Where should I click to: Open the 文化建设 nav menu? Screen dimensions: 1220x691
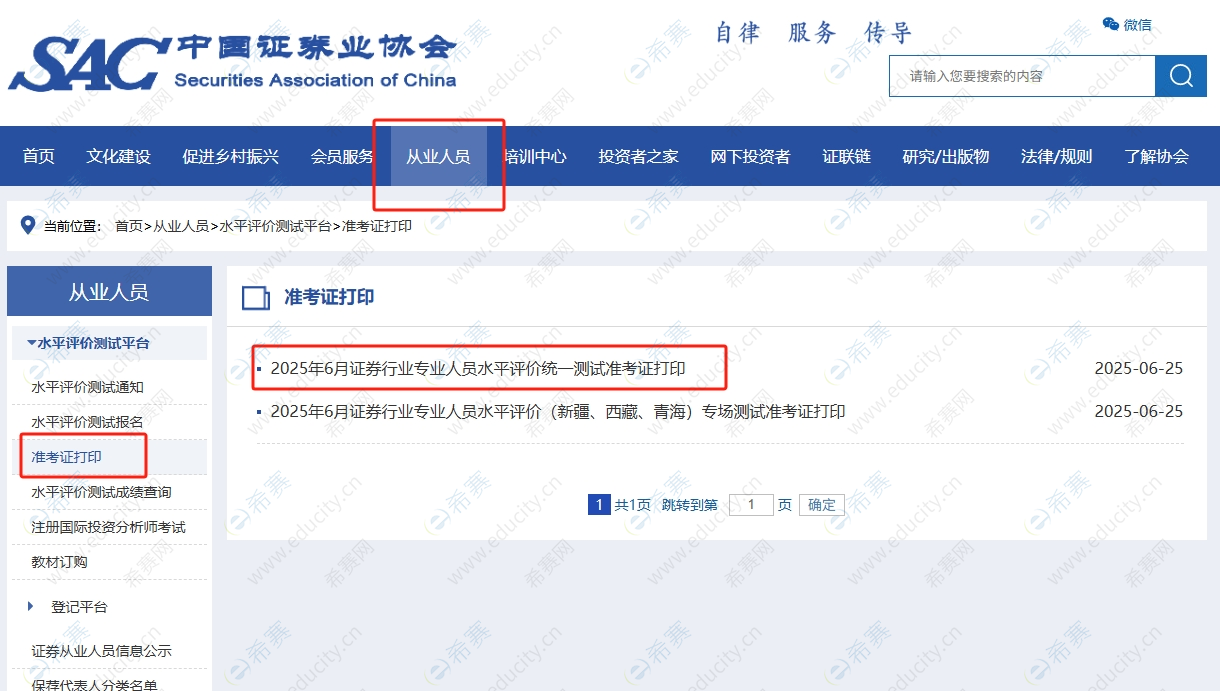(118, 156)
